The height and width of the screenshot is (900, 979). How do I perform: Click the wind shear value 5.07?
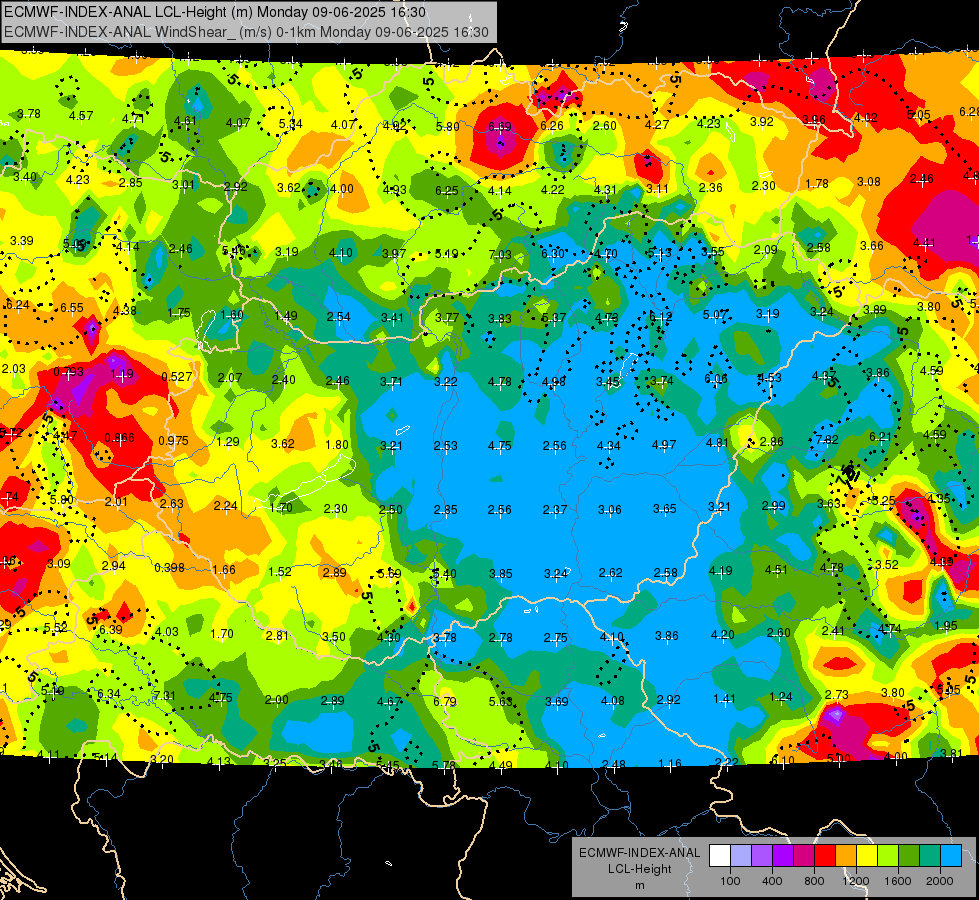[715, 314]
